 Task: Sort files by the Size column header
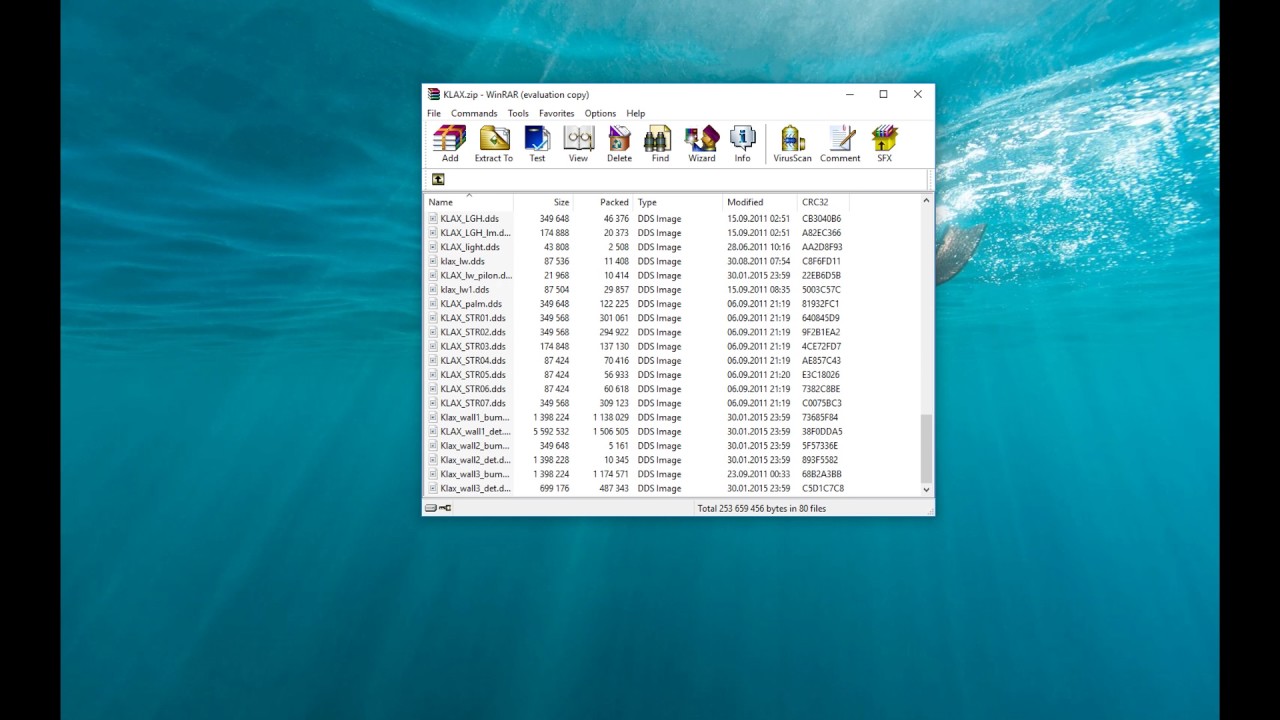coord(543,202)
